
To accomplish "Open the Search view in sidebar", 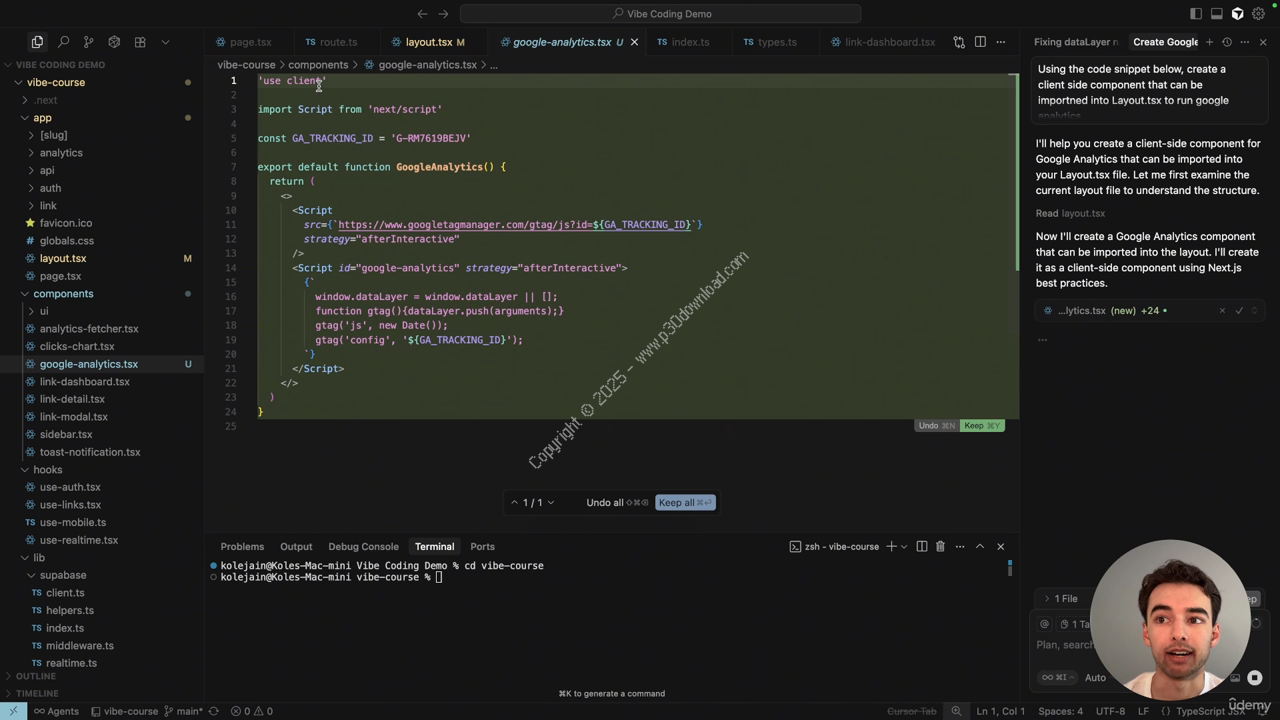I will click(63, 42).
